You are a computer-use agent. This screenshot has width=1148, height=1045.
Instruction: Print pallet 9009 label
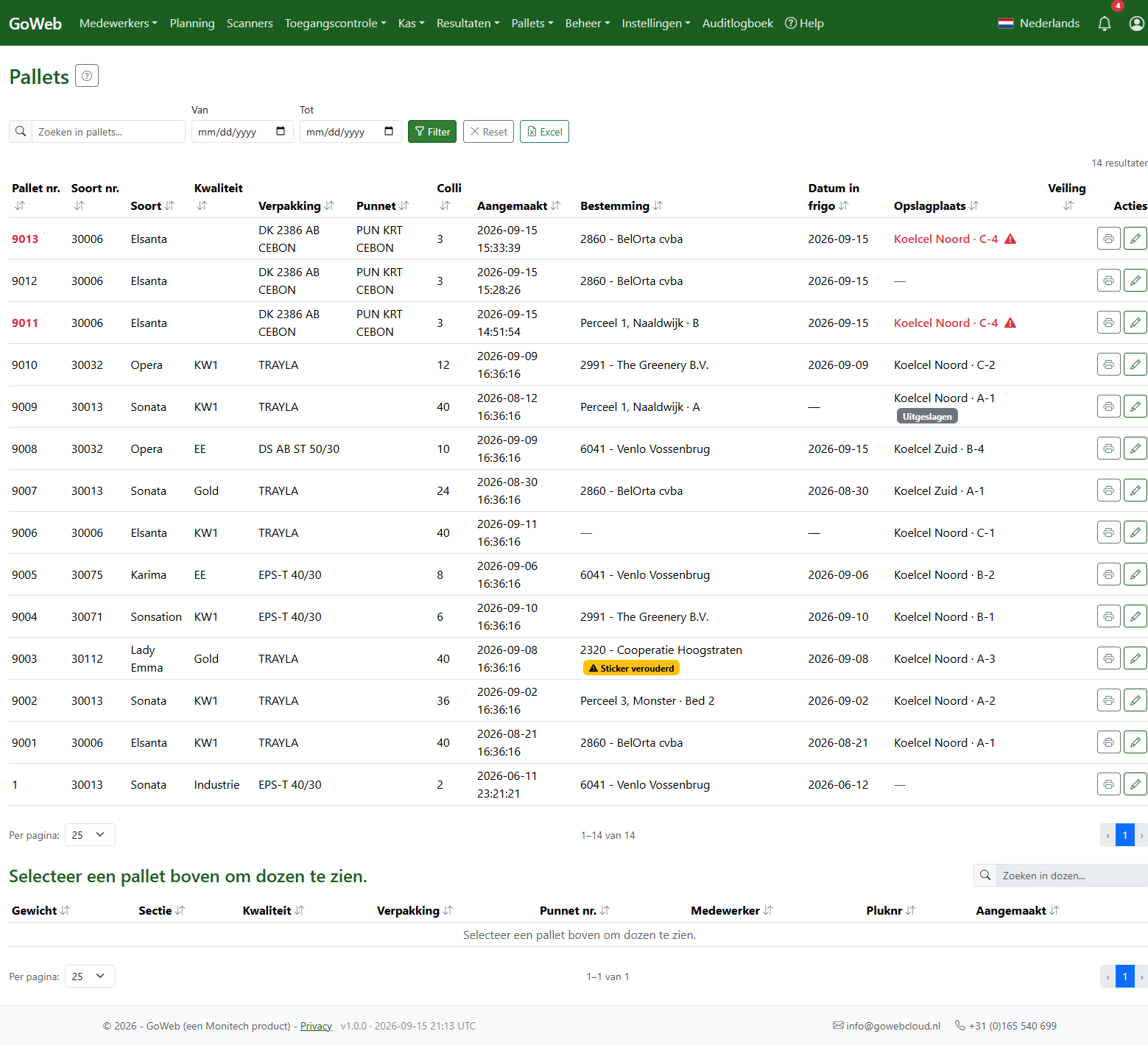point(1108,407)
